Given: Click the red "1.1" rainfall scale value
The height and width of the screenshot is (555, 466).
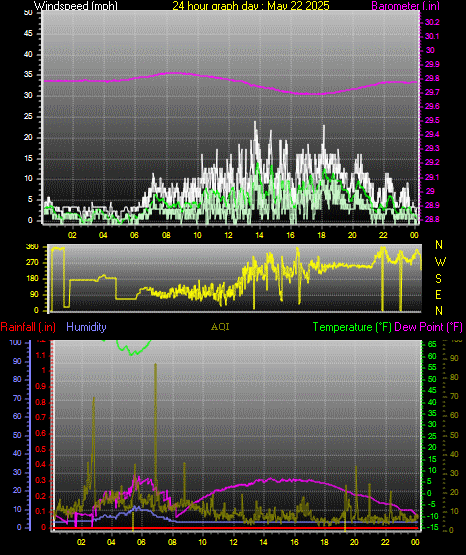Looking at the screenshot, I should tap(41, 355).
